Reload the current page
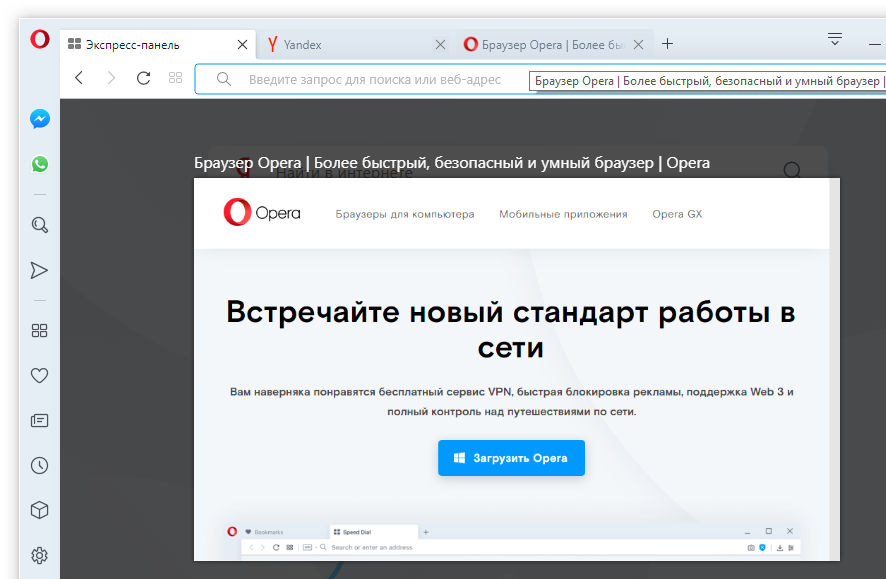This screenshot has width=886, height=579. [x=144, y=78]
